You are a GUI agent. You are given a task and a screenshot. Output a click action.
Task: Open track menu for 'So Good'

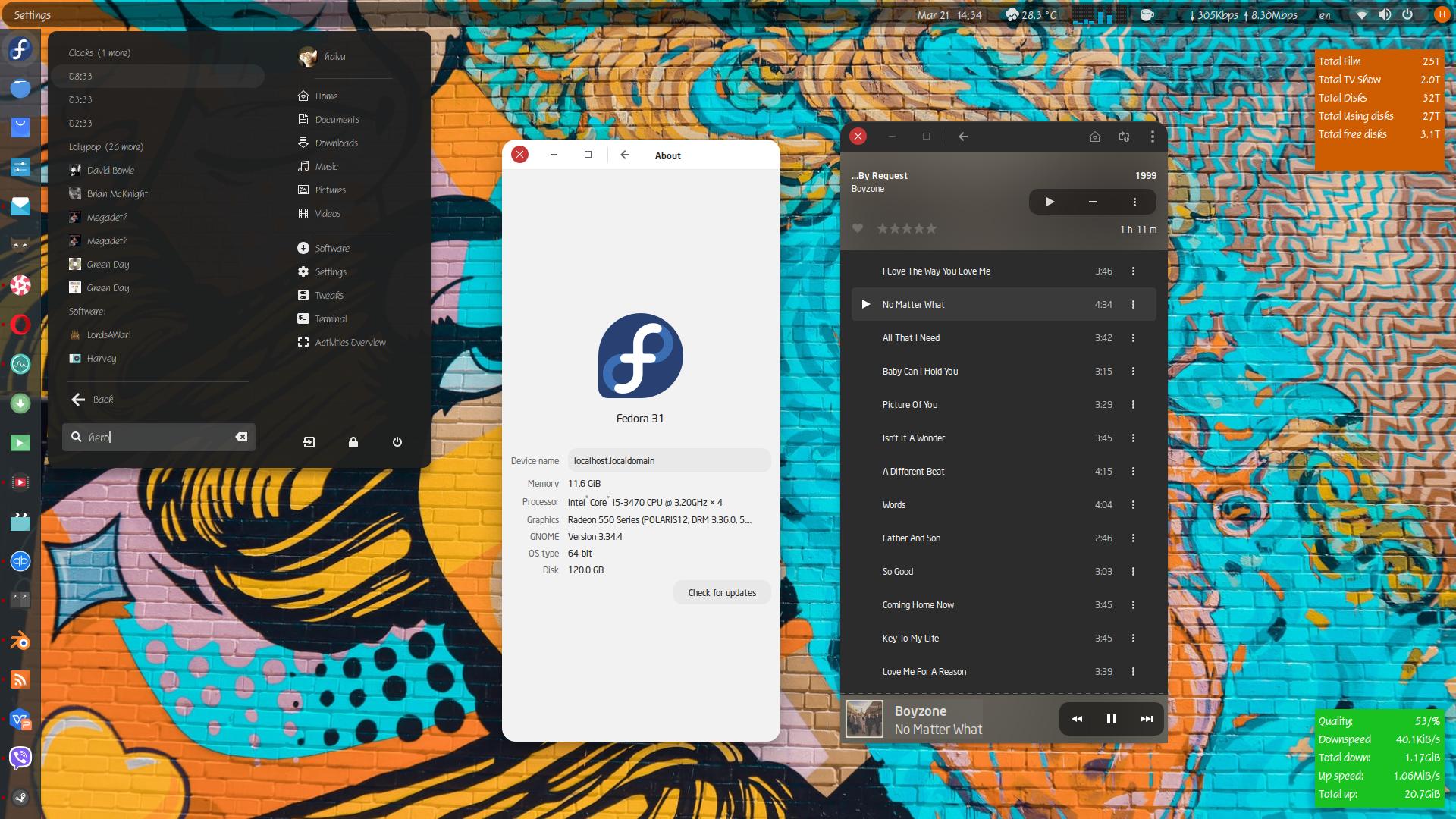pyautogui.click(x=1133, y=572)
